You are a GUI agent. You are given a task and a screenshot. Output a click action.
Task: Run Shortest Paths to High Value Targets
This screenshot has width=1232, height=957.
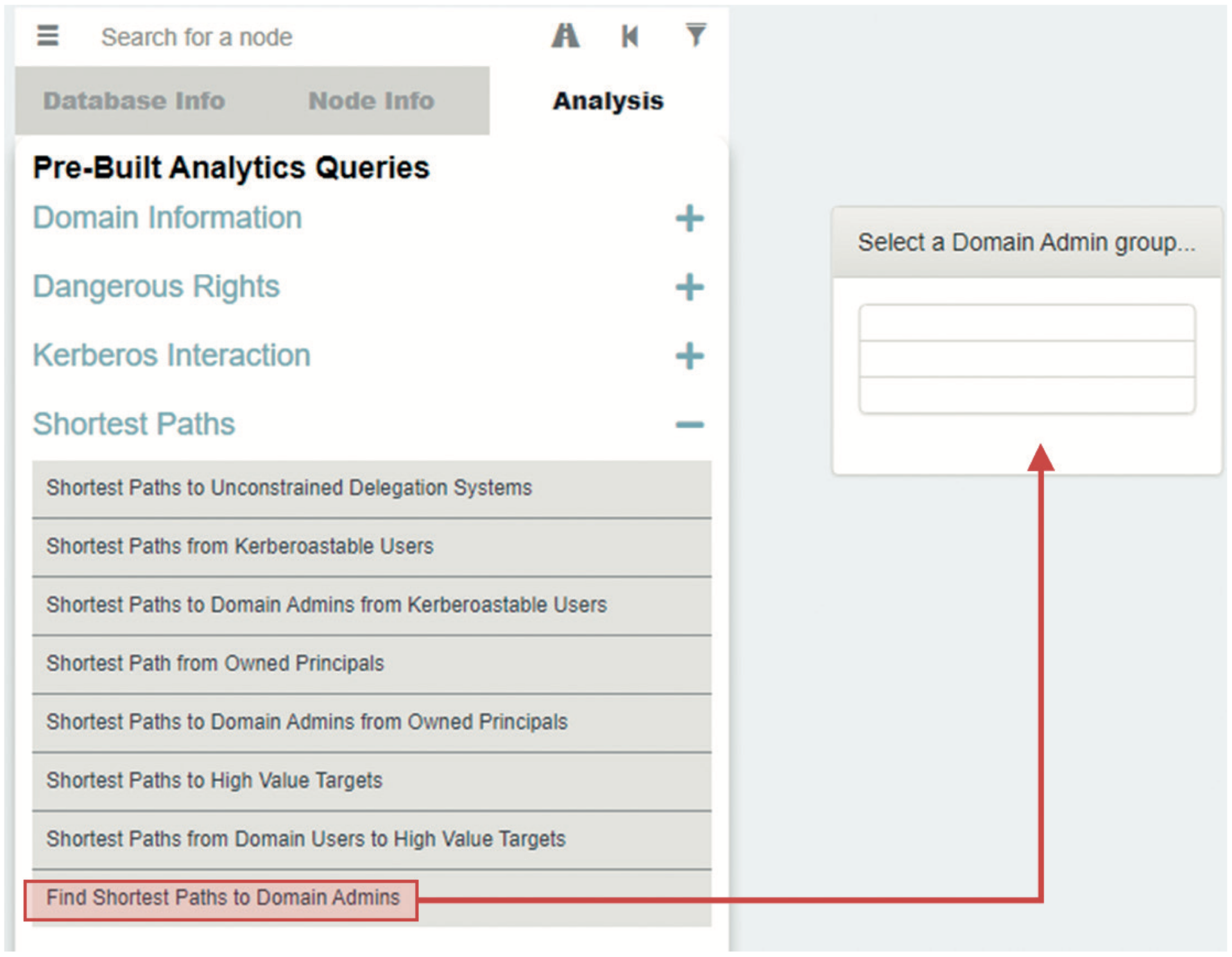[214, 780]
